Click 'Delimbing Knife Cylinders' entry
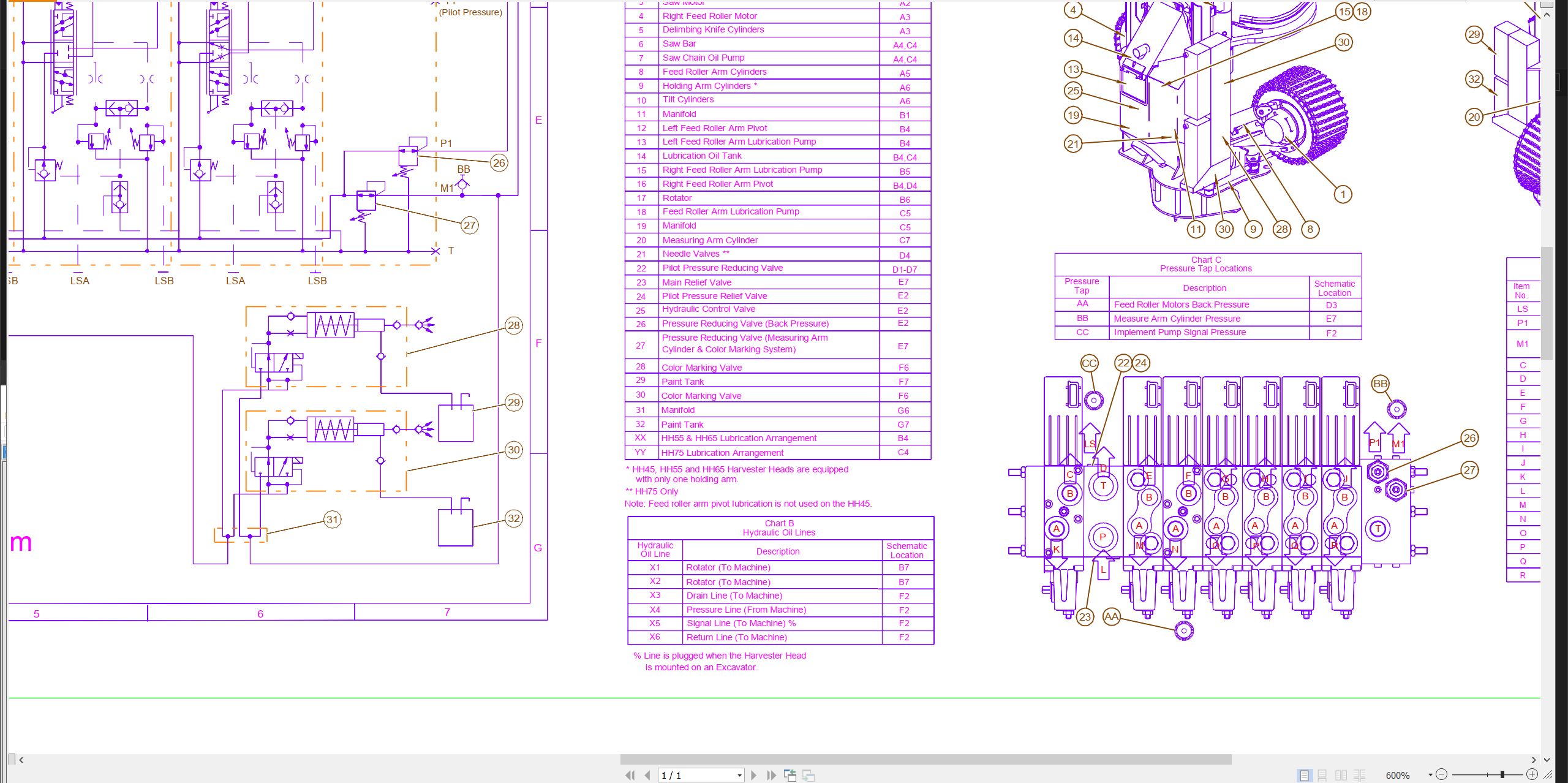The image size is (1568, 783). [x=713, y=29]
